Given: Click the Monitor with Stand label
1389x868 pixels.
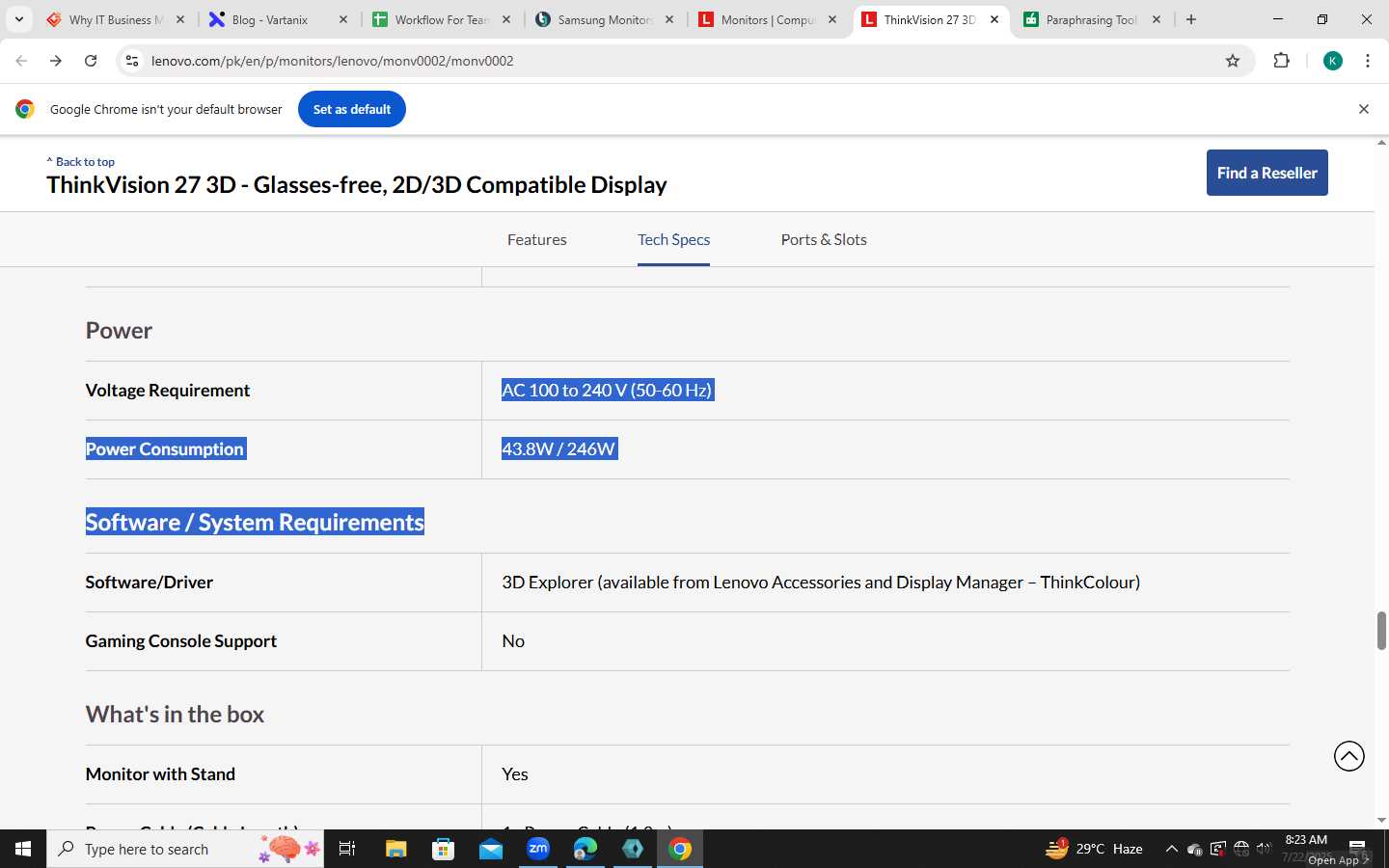Looking at the screenshot, I should 160,773.
